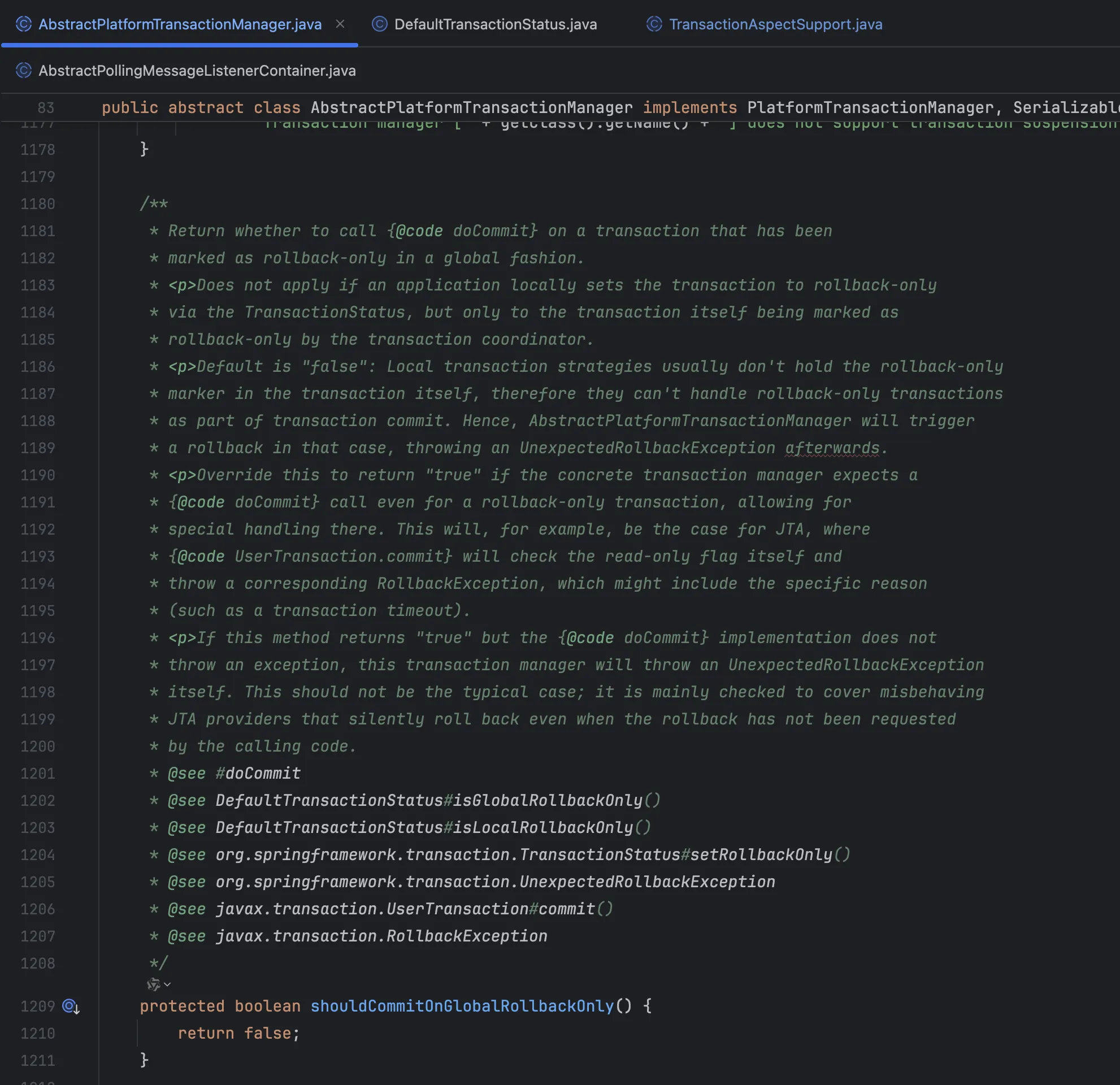Viewport: 1120px width, 1085px height.
Task: Click line number 1180 in the gutter
Action: pos(38,204)
